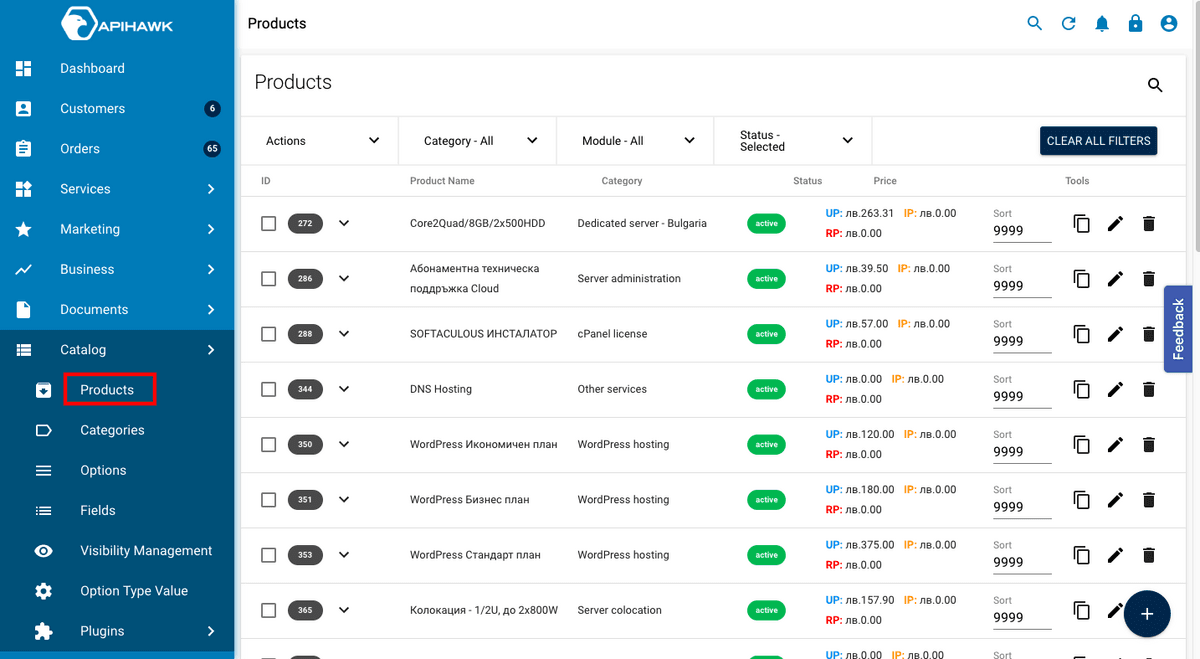
Task: Delete SOFTACULOUS ИНСТАЛАТОР using the trash icon
Action: 1148,333
